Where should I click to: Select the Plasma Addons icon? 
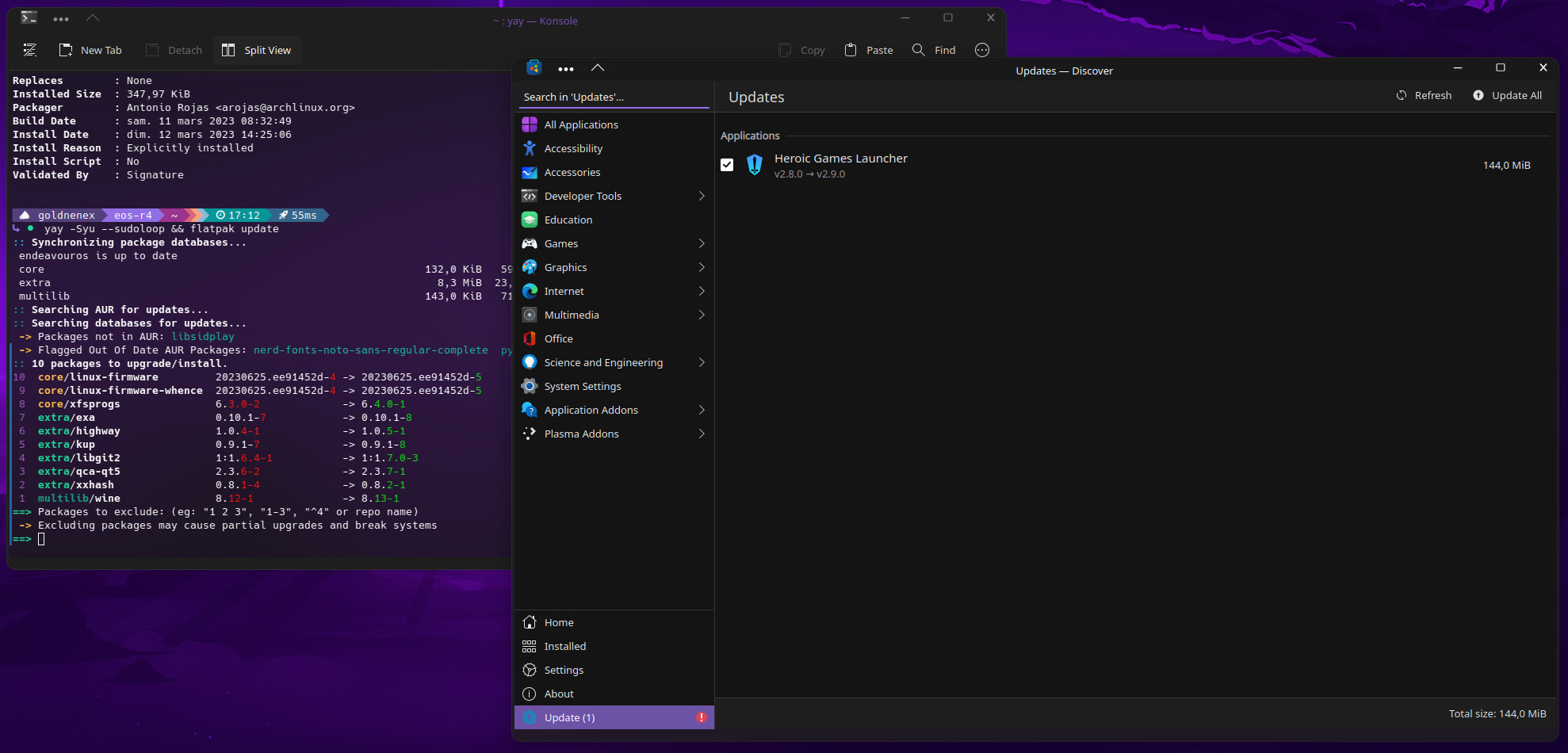coord(530,434)
